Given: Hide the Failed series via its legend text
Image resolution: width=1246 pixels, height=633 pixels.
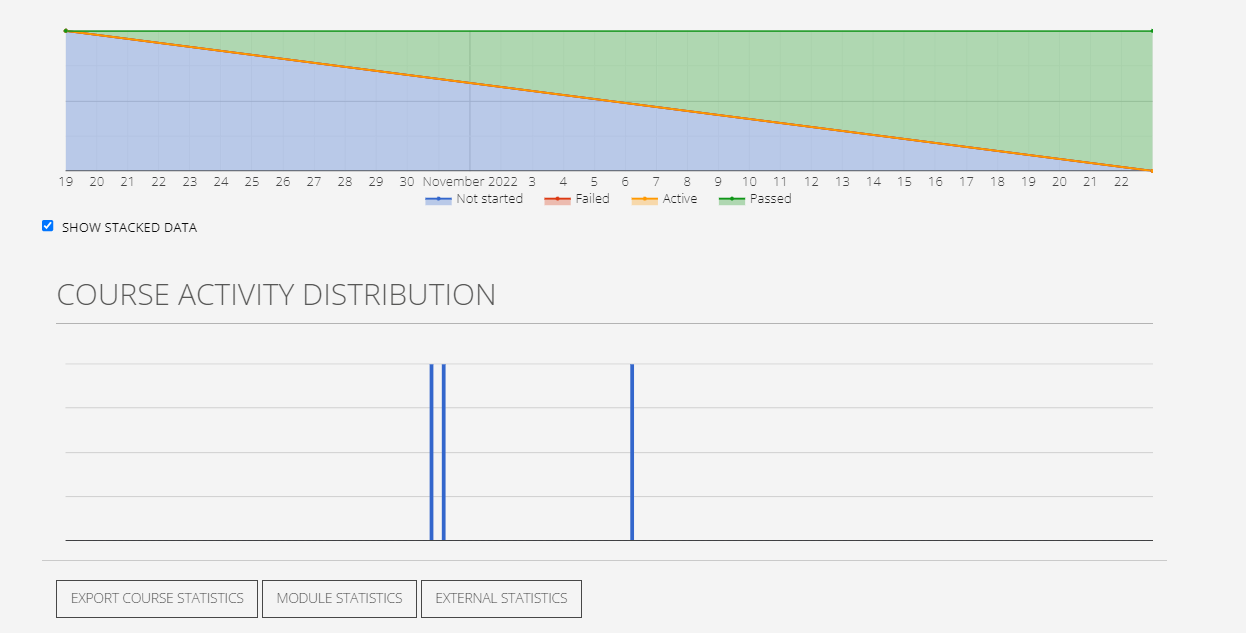Looking at the screenshot, I should 593,199.
